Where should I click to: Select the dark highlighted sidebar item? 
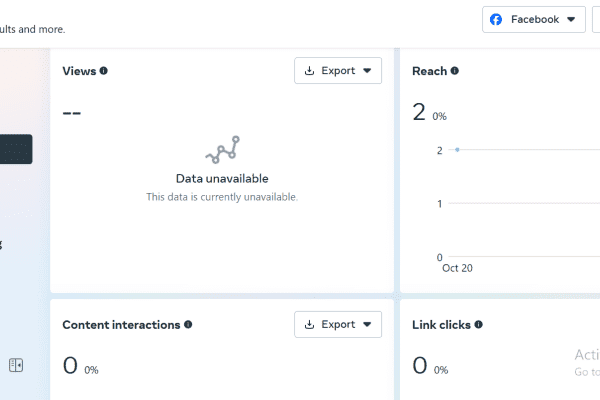pyautogui.click(x=16, y=149)
